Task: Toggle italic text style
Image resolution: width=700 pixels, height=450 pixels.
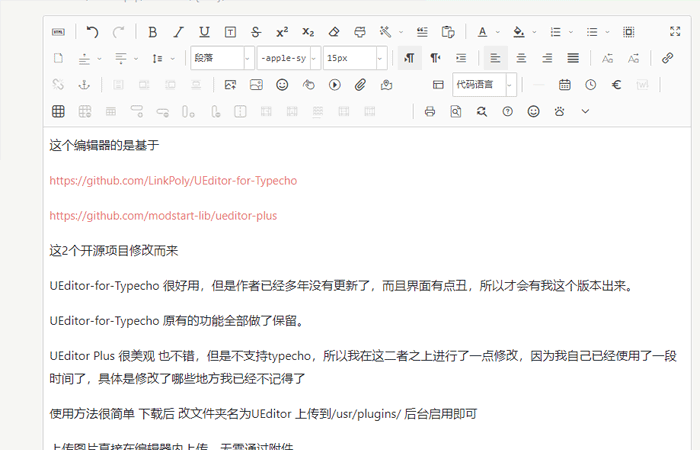Action: 179,32
